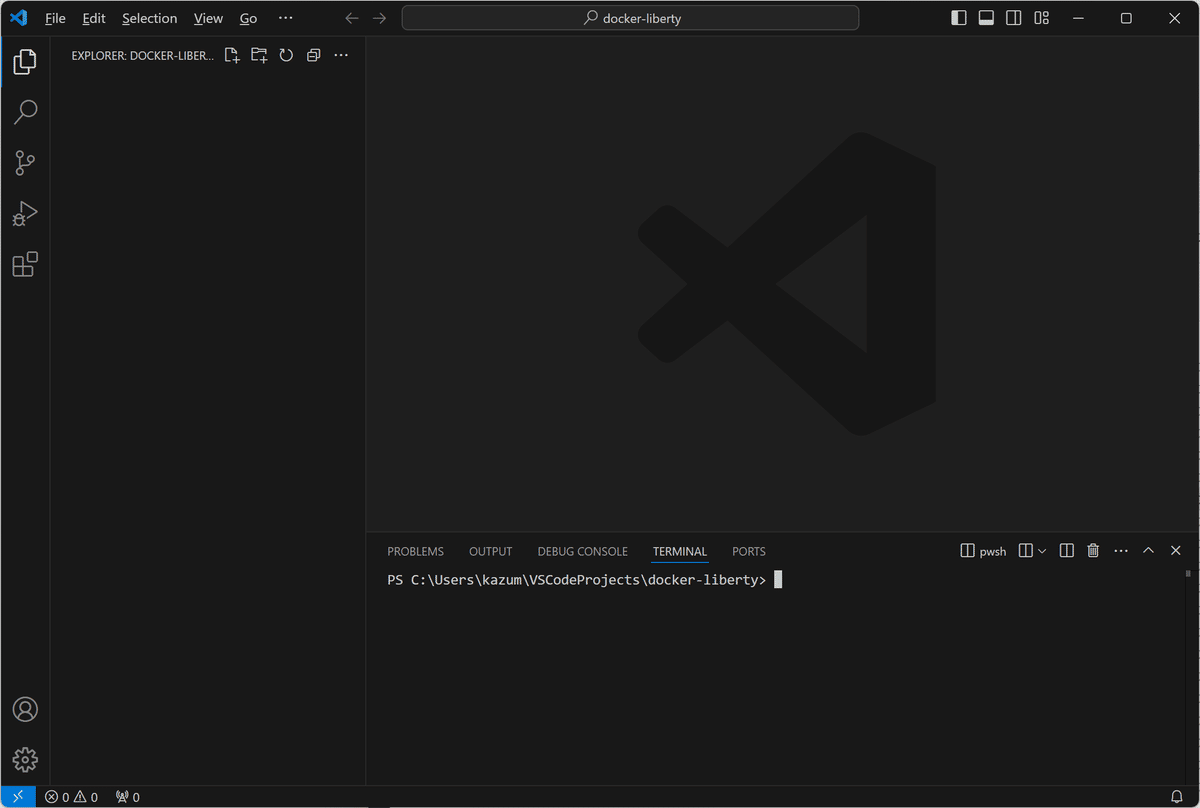
Task: Open notifications bell in status bar
Action: [1177, 797]
